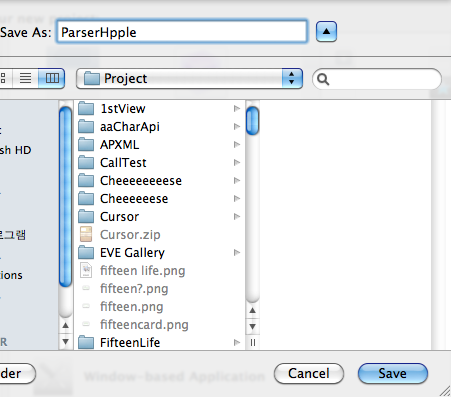The height and width of the screenshot is (397, 451).
Task: Click the file column scrollbar thumb
Action: pos(252,120)
